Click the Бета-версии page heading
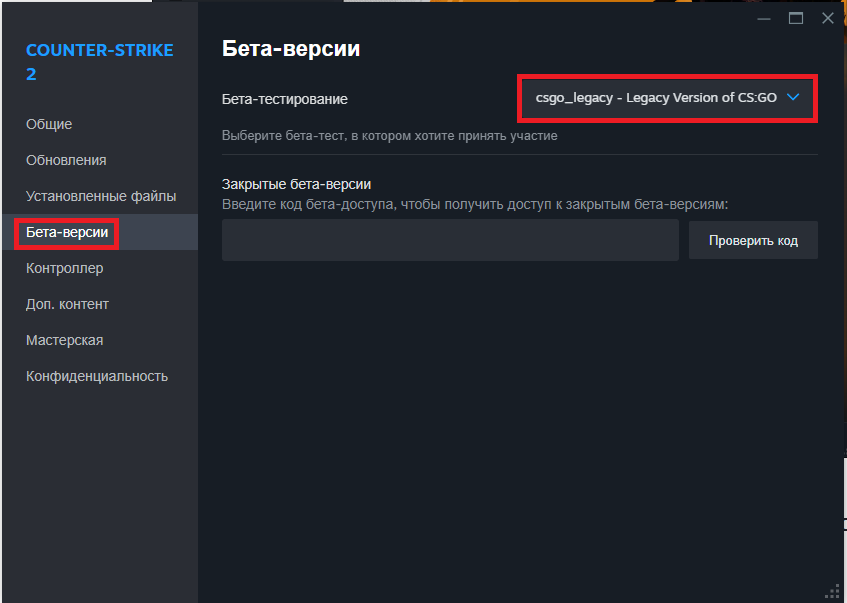This screenshot has width=847, height=603. (291, 49)
